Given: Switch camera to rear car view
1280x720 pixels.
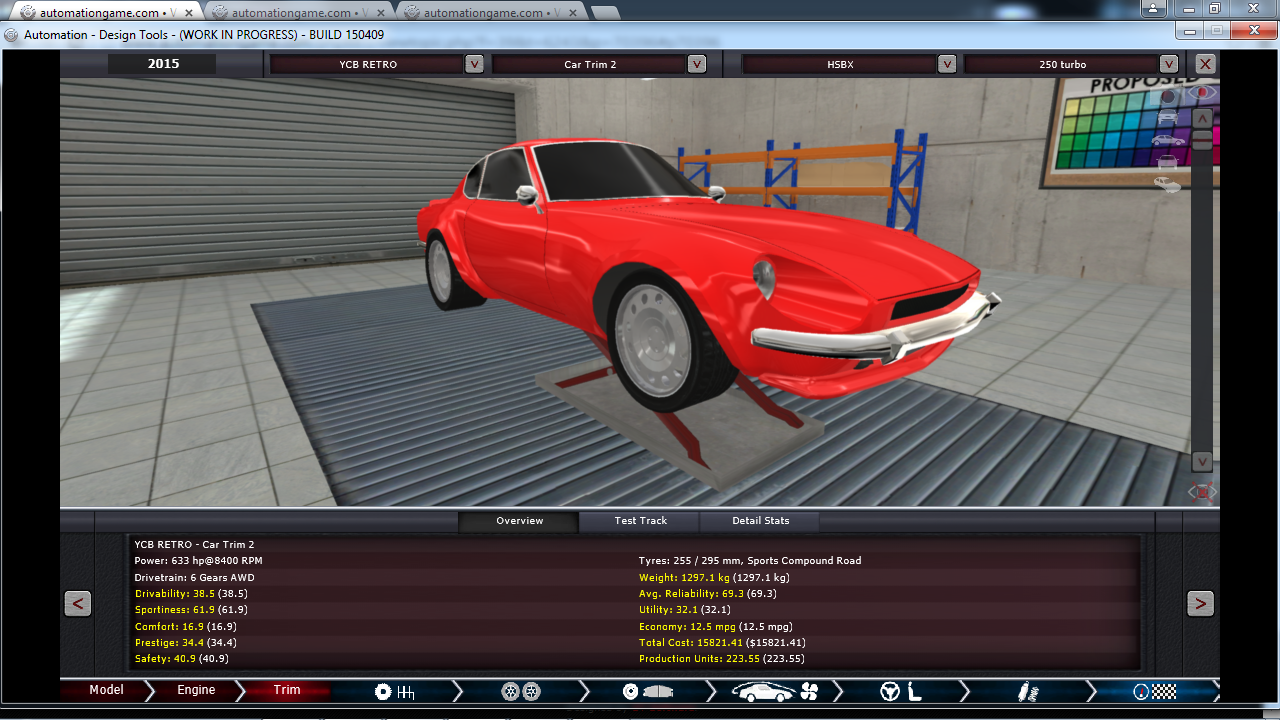Looking at the screenshot, I should pos(1167,162).
